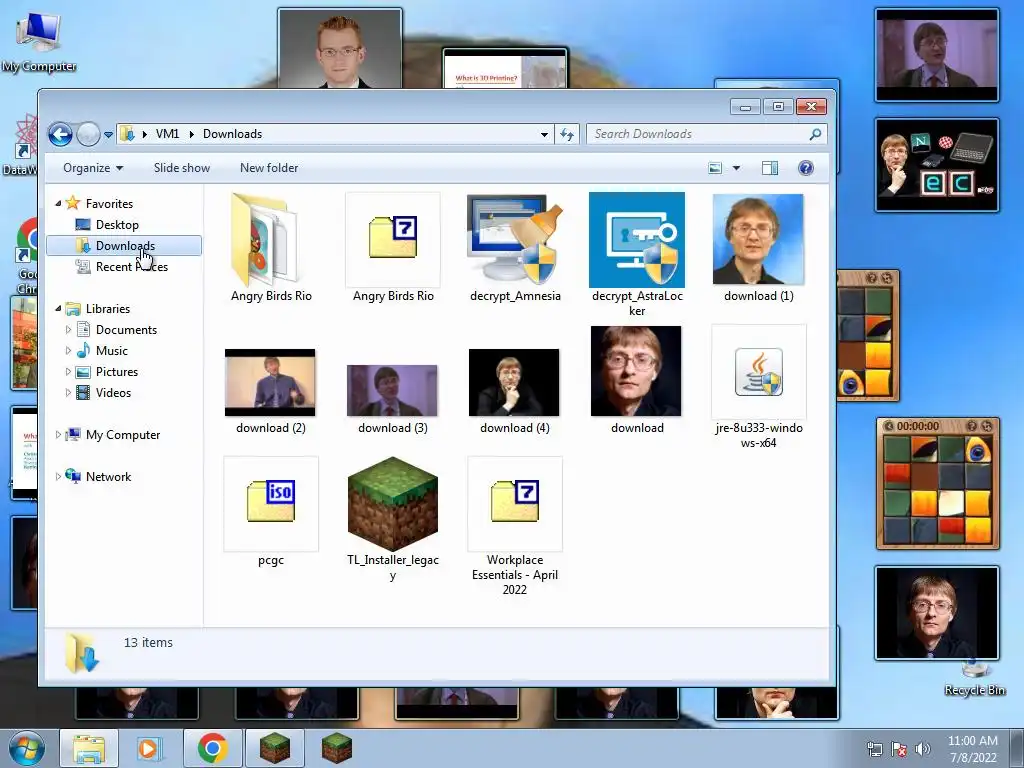Viewport: 1024px width, 768px height.
Task: Refresh the Downloads folder view
Action: (x=566, y=135)
